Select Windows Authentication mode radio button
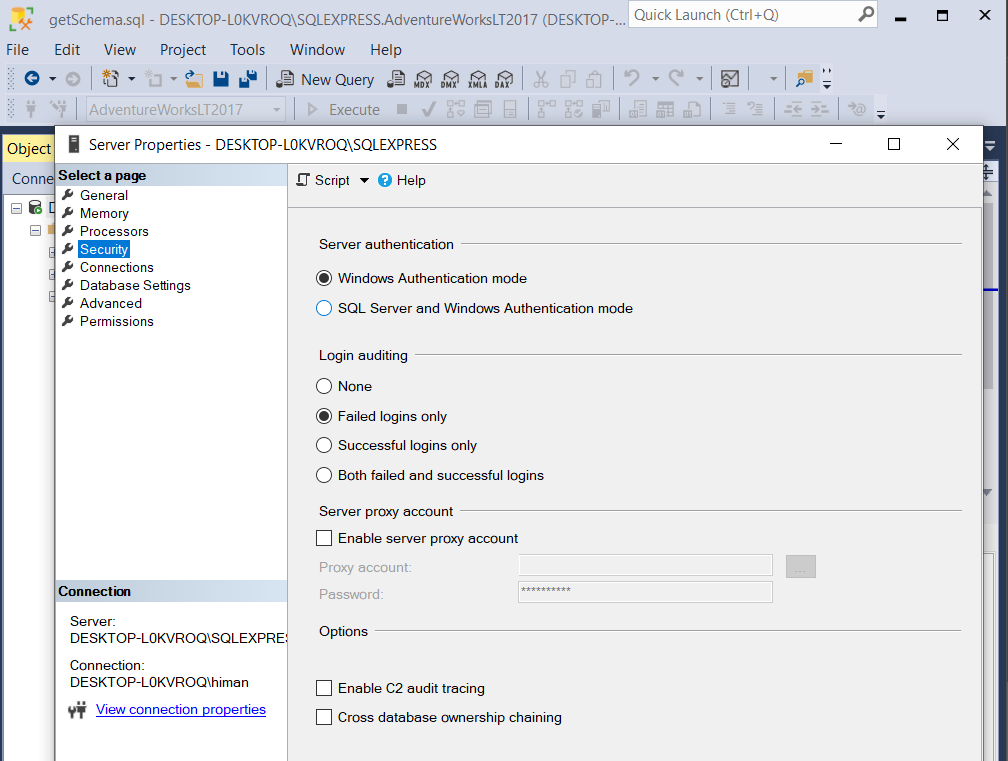This screenshot has width=1008, height=761. [x=324, y=278]
